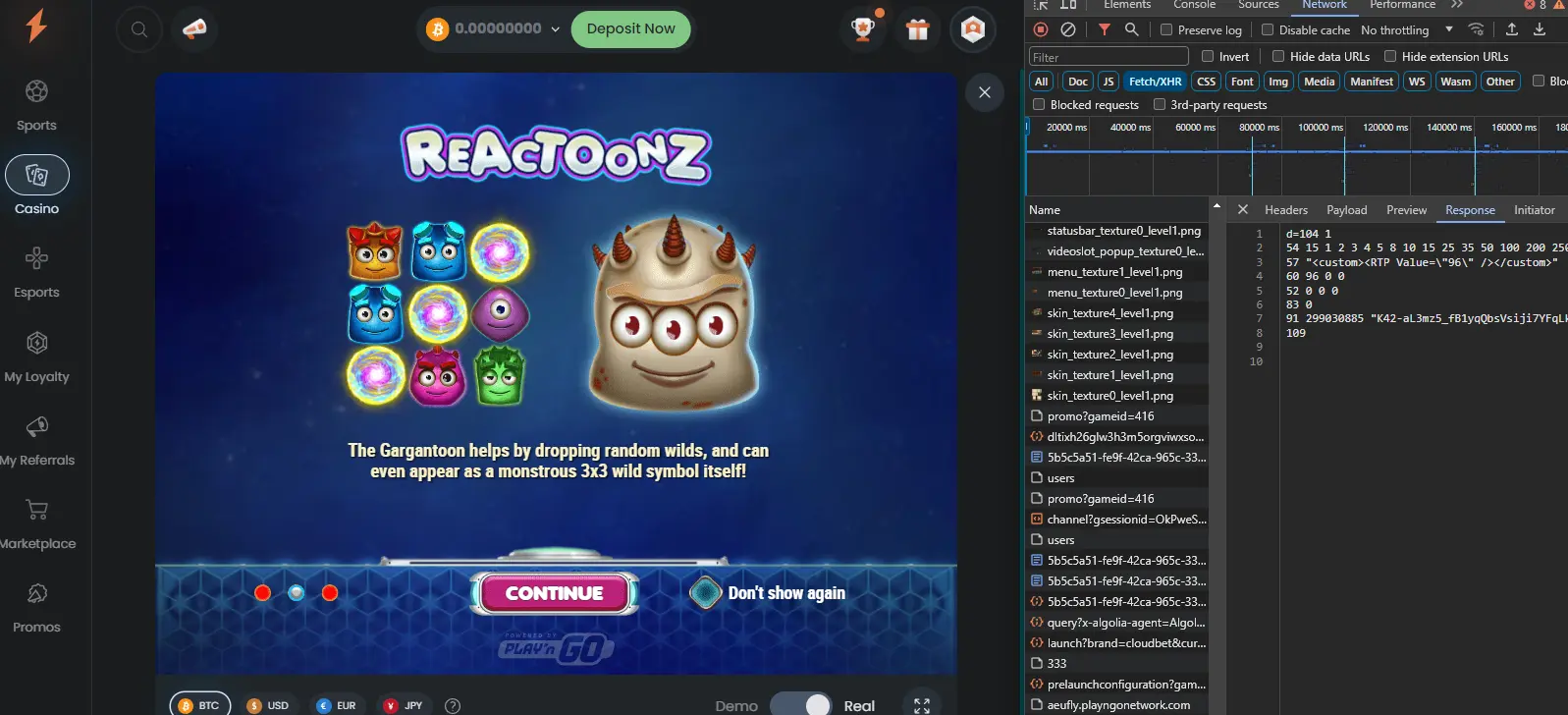
Task: Check the Invert filter checkbox
Action: (1208, 56)
